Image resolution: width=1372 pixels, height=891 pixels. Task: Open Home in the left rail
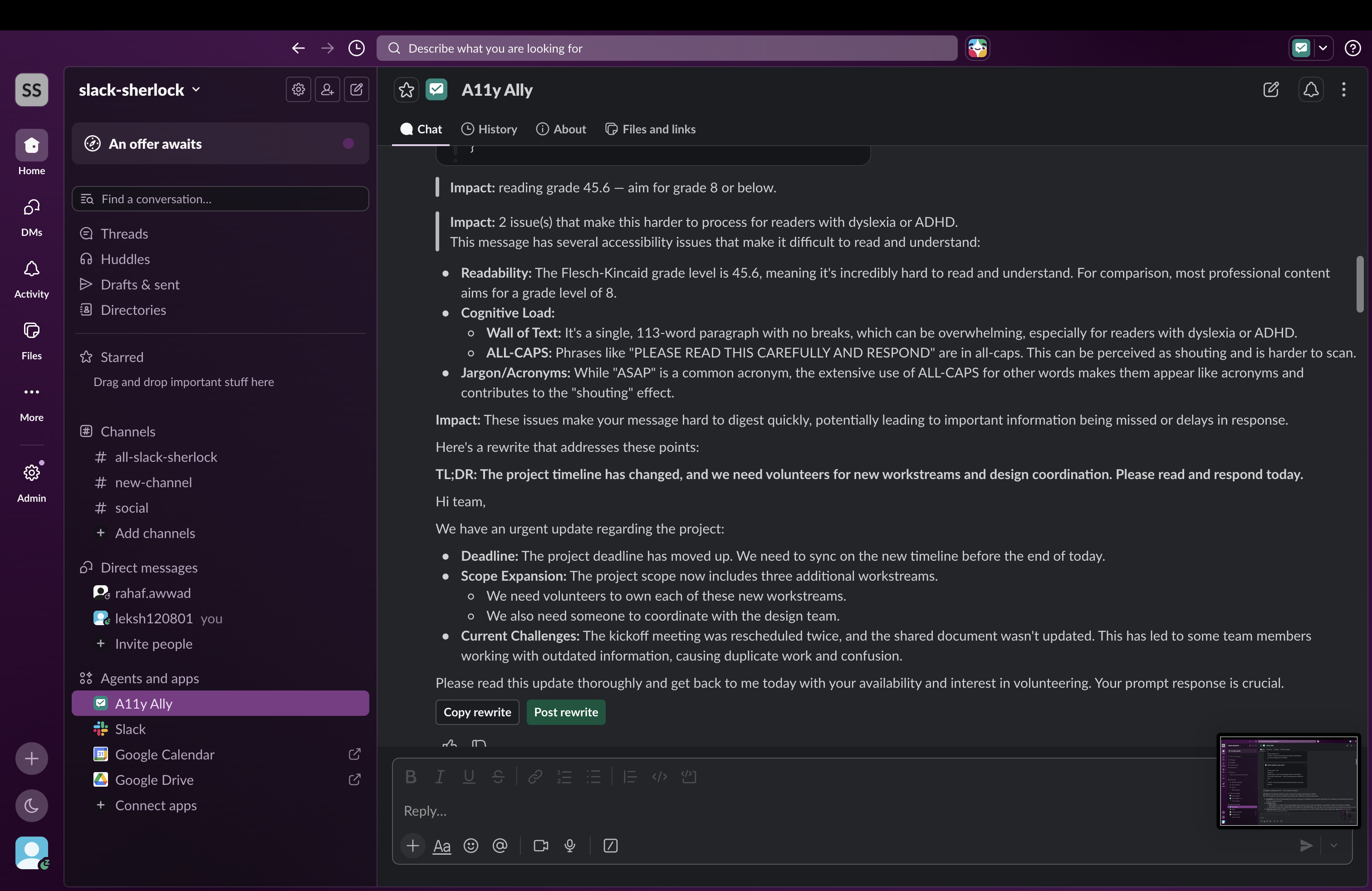(x=32, y=152)
